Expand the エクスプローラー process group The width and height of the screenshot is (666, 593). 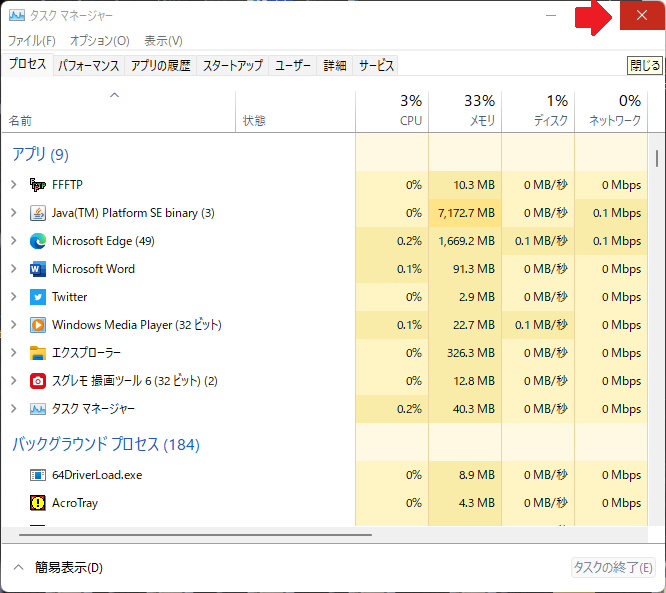[14, 353]
